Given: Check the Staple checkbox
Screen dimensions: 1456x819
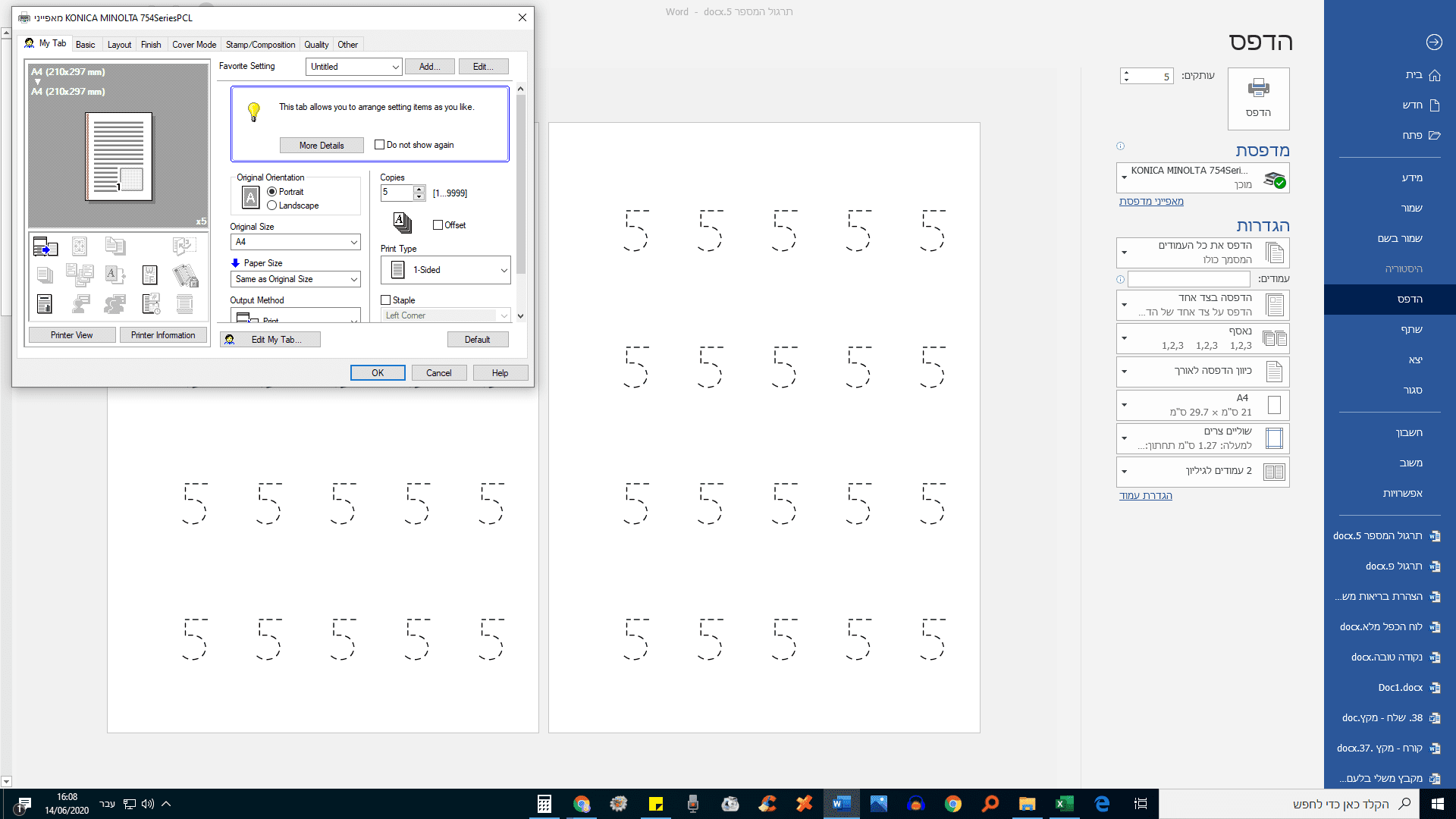Looking at the screenshot, I should pyautogui.click(x=386, y=300).
